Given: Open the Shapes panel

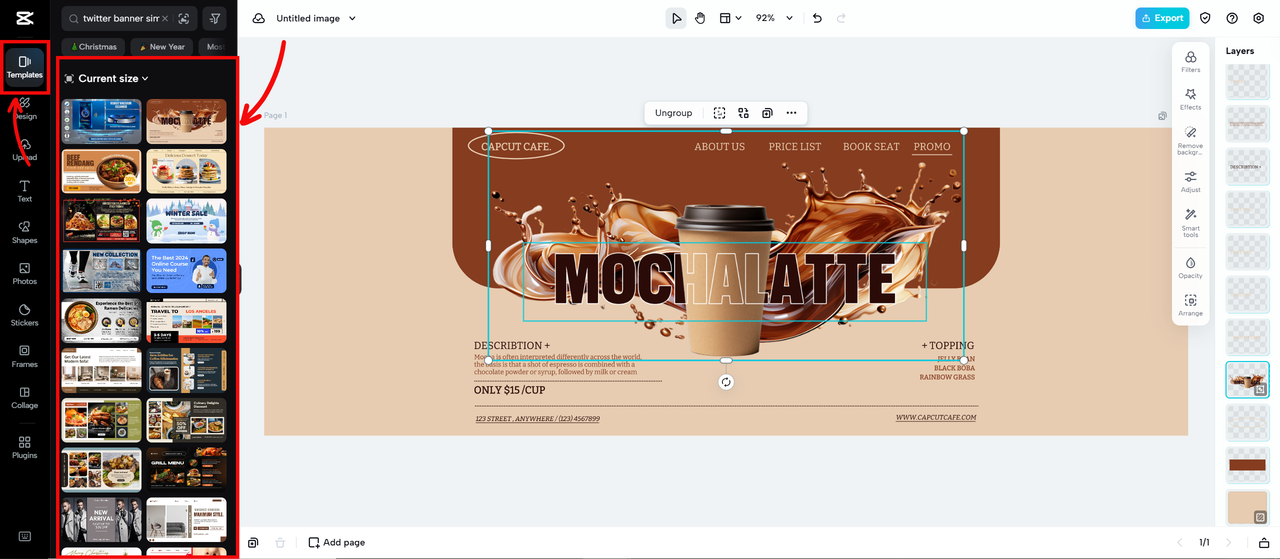Looking at the screenshot, I should pos(24,232).
